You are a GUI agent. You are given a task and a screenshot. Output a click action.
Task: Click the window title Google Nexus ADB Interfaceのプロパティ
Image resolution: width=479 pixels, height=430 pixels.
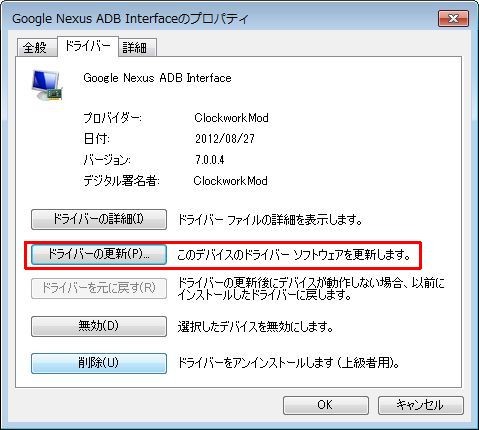(130, 18)
